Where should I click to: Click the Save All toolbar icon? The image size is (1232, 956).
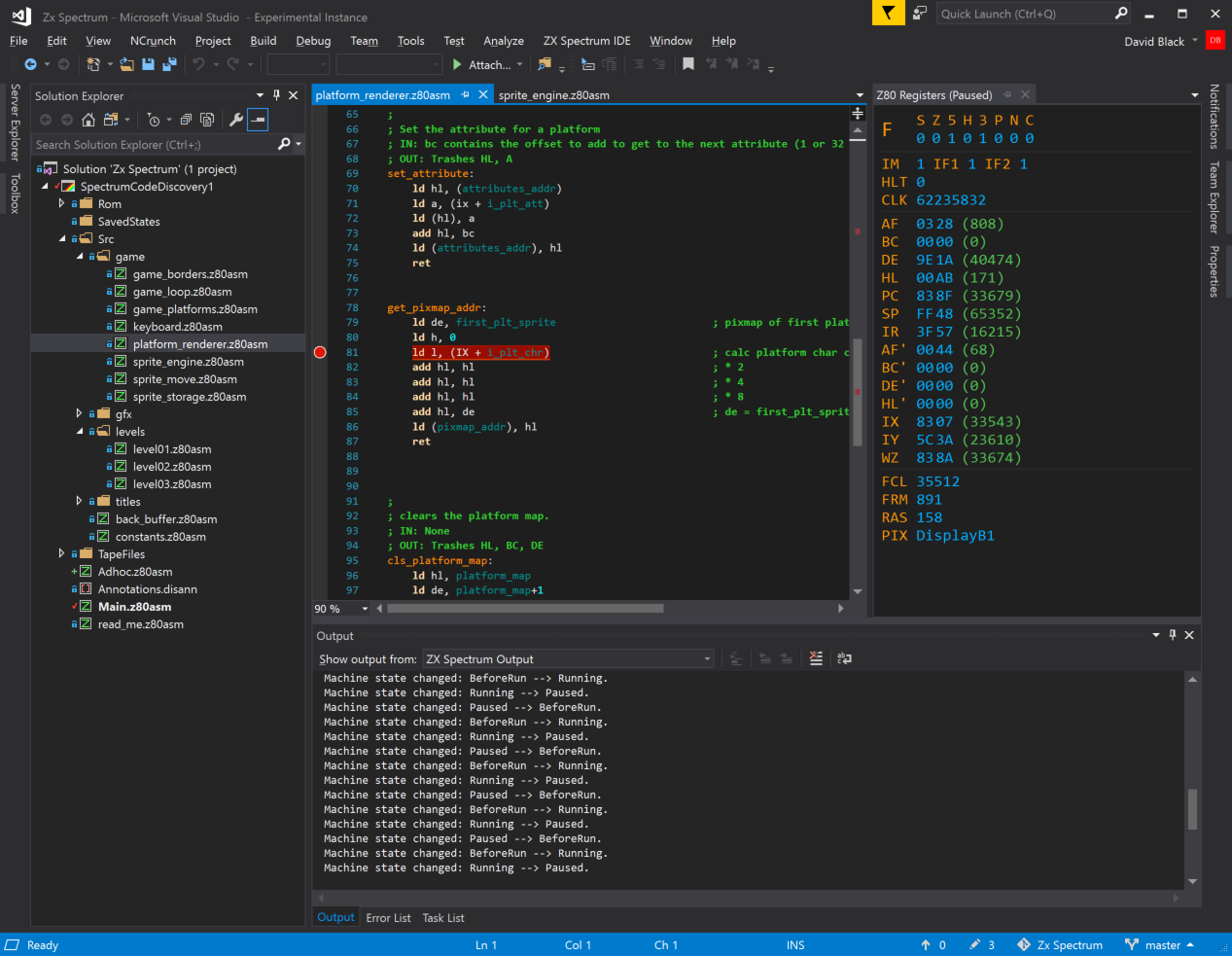pyautogui.click(x=169, y=64)
